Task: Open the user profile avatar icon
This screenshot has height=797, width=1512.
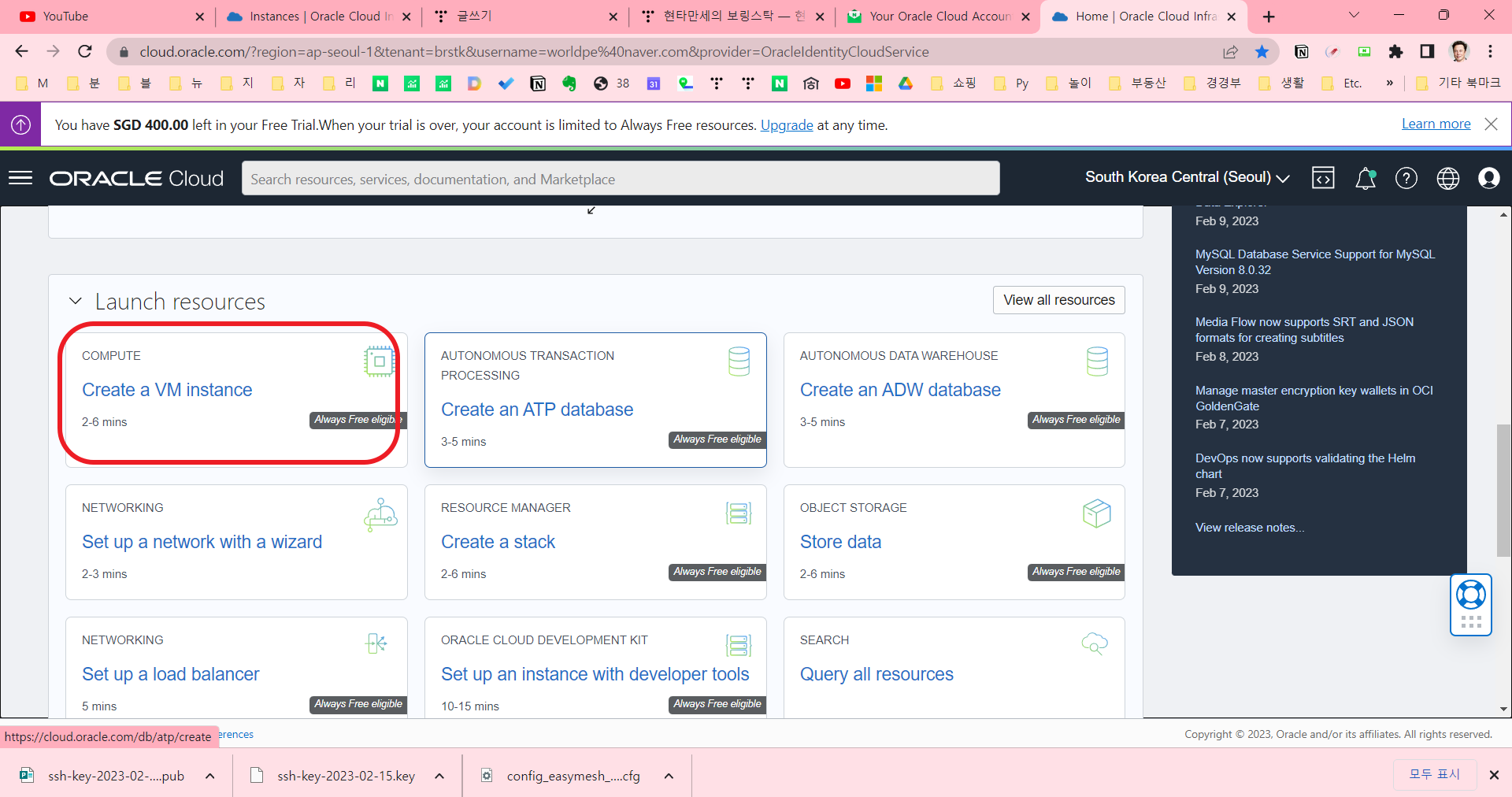Action: point(1489,179)
